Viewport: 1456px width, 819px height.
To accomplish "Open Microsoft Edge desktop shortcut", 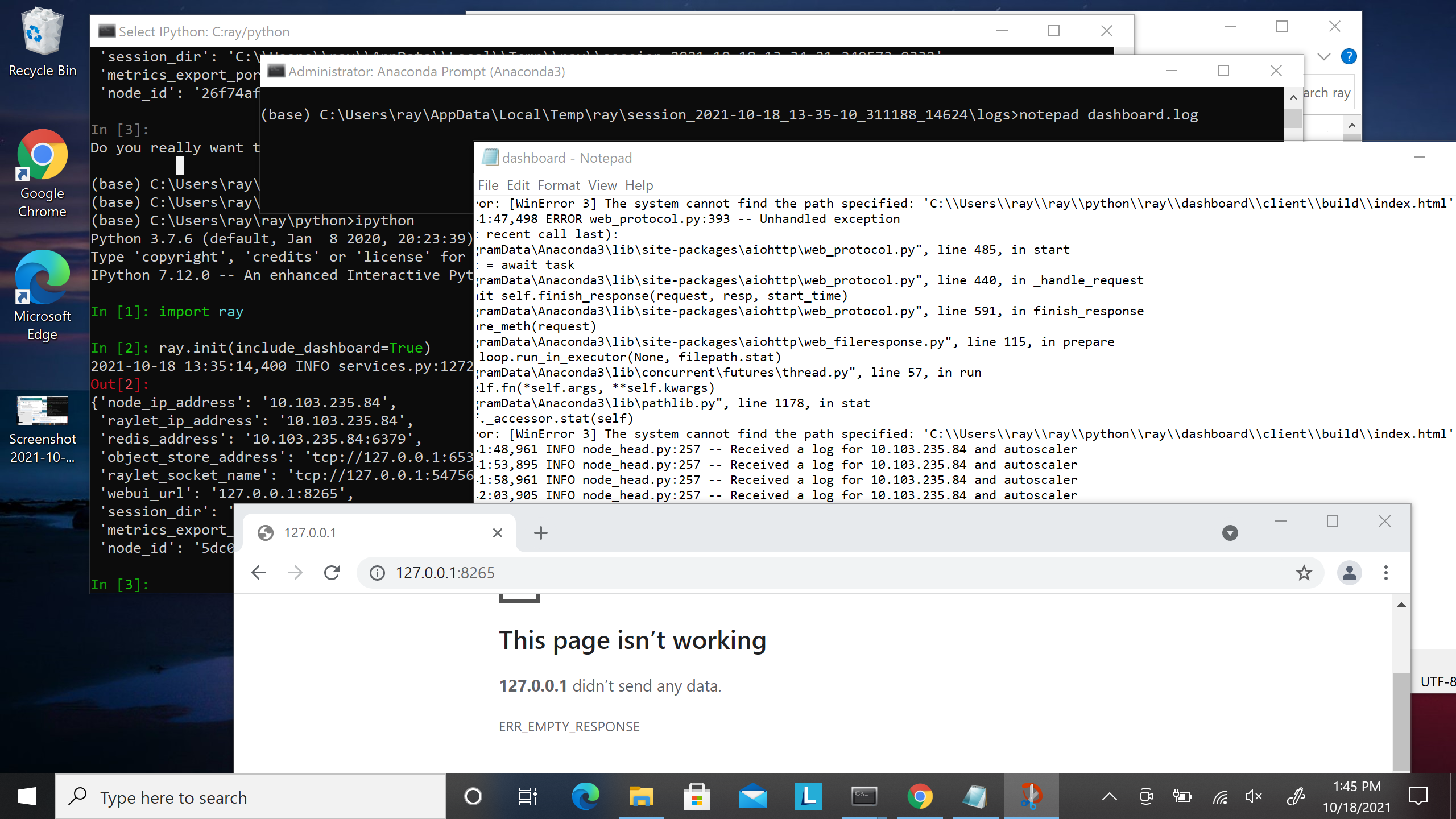I will [42, 296].
